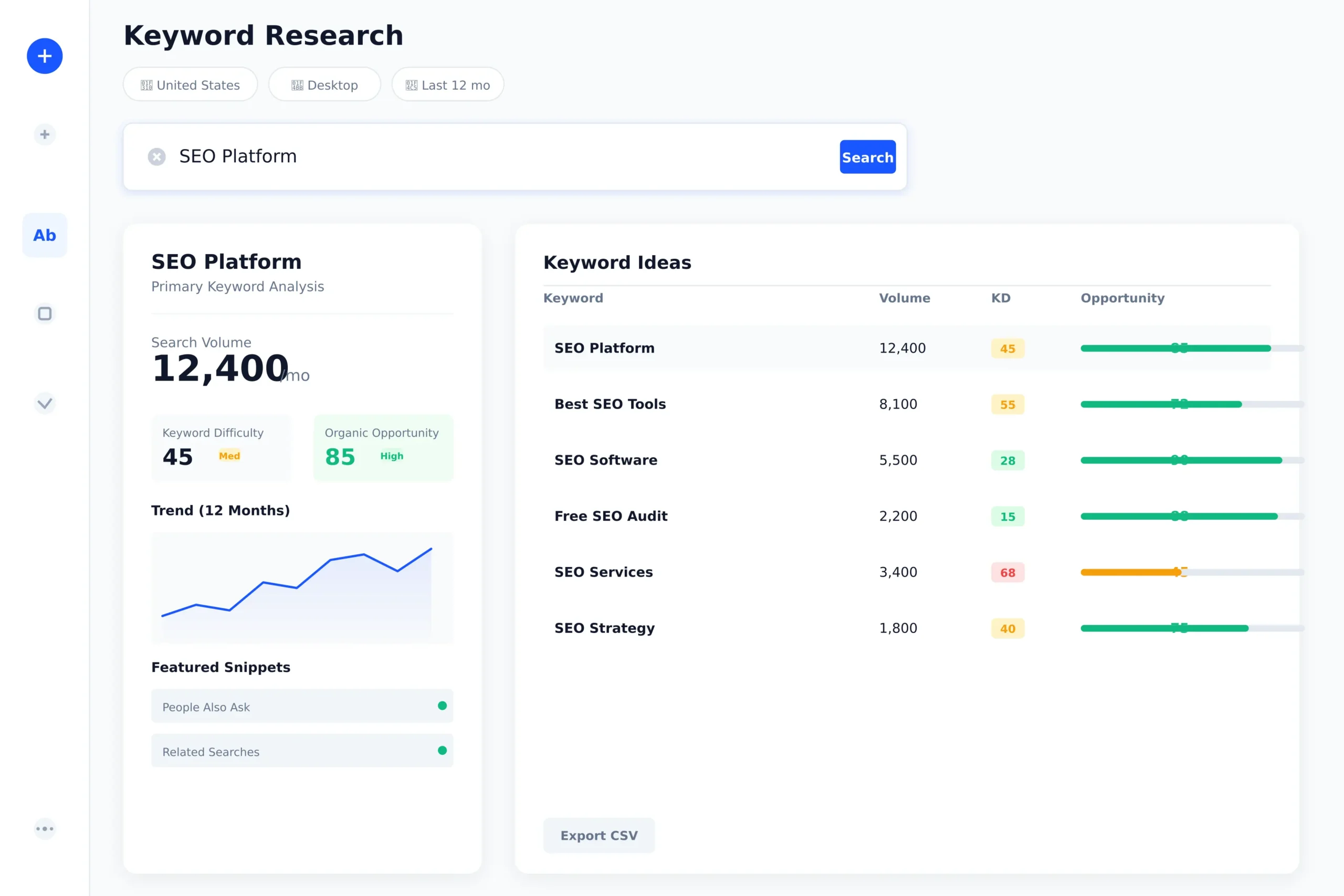The width and height of the screenshot is (1344, 896).
Task: Click the KD badge 45 for SEO Platform
Action: point(1007,348)
